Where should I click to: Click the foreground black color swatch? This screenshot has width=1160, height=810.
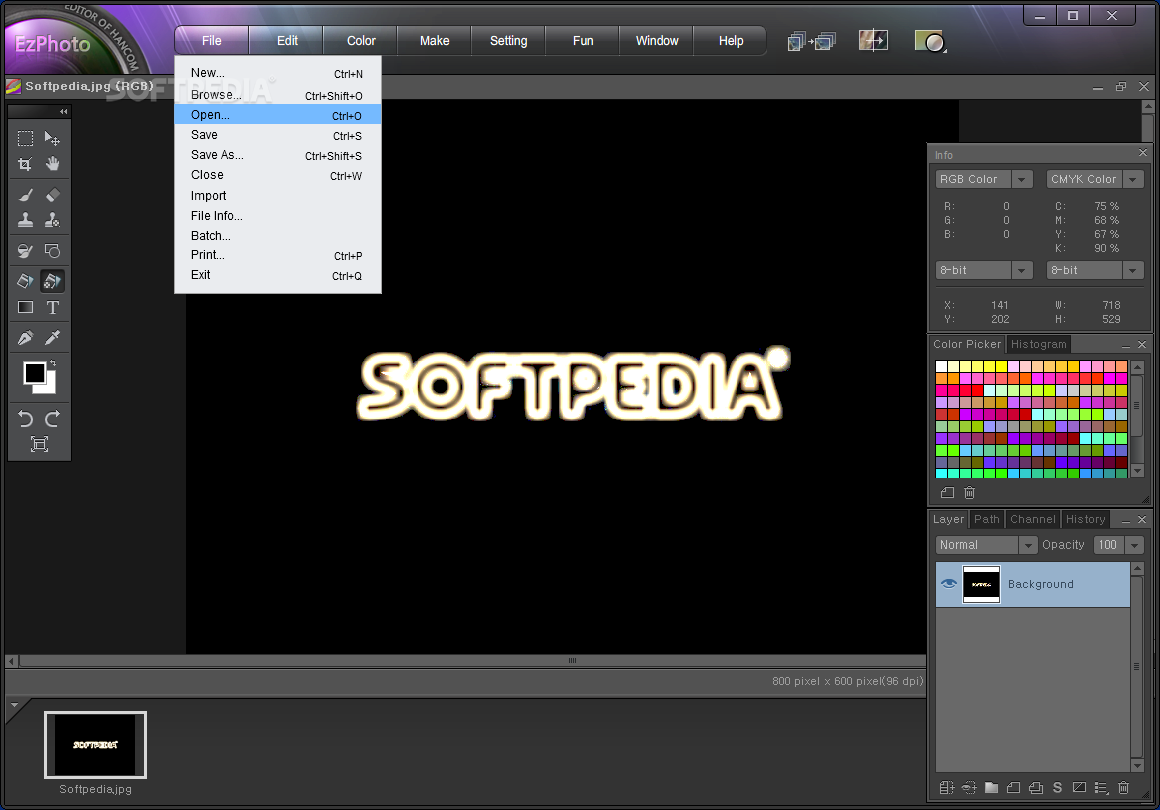[x=34, y=373]
